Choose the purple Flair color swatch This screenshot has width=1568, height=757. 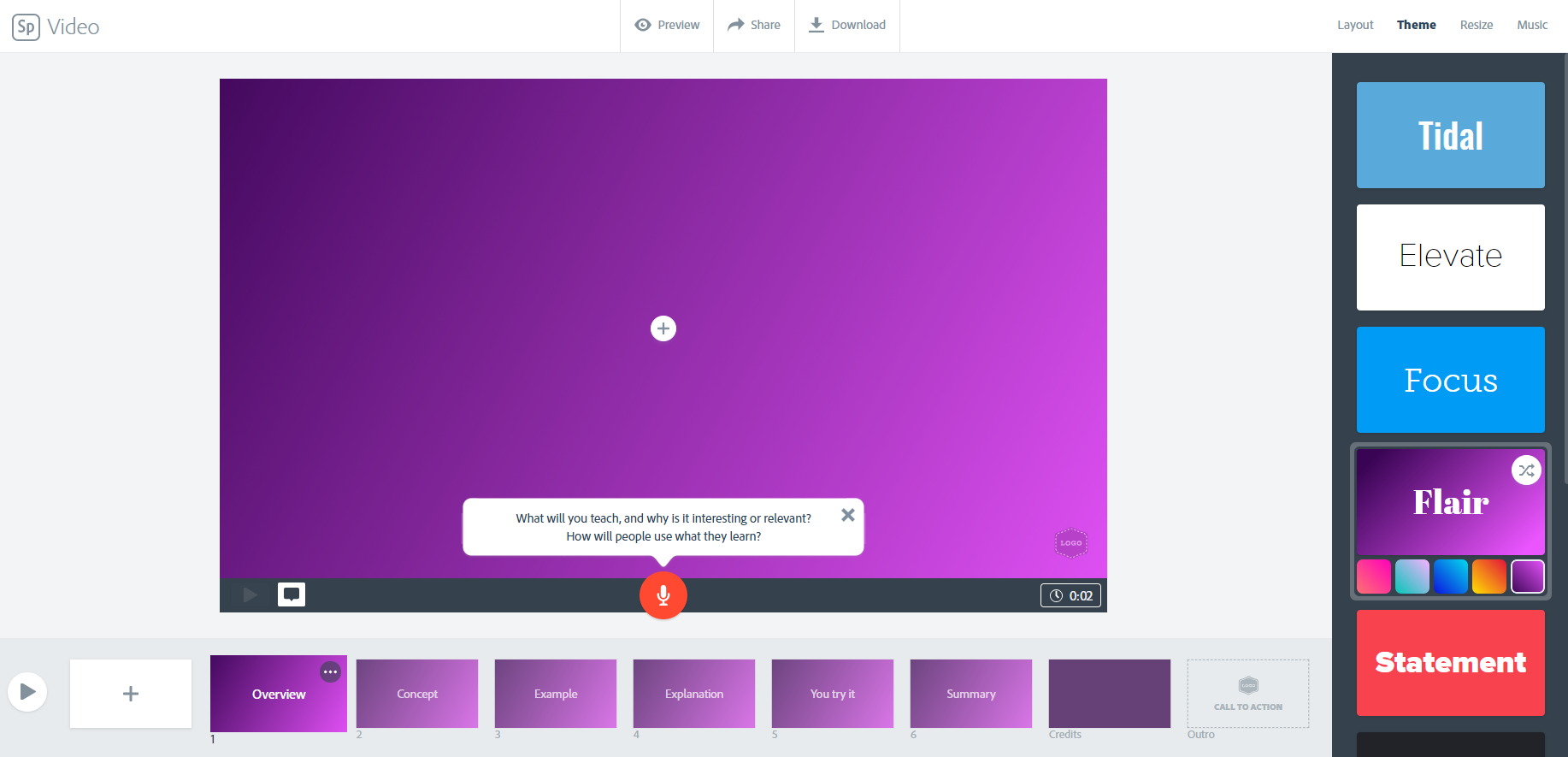click(1528, 577)
